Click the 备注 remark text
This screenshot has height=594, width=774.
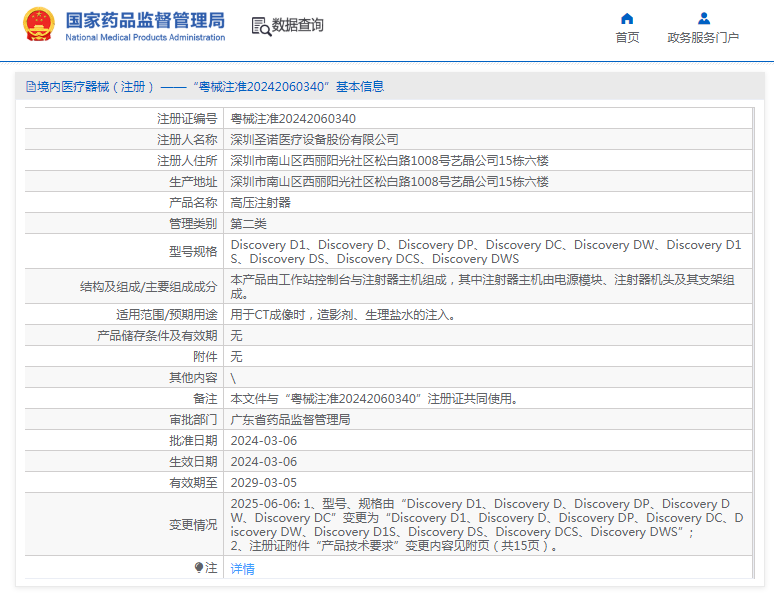click(374, 398)
